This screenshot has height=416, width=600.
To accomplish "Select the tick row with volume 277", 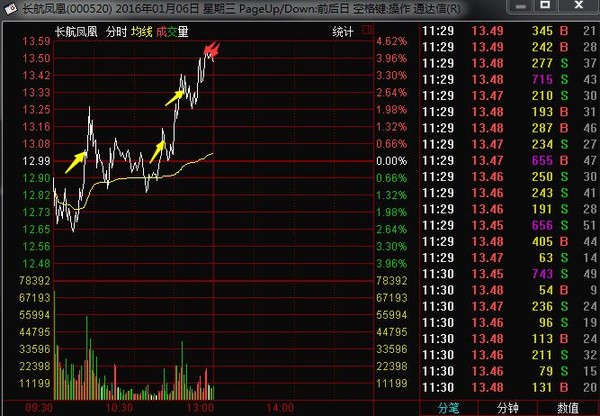I will [510, 63].
